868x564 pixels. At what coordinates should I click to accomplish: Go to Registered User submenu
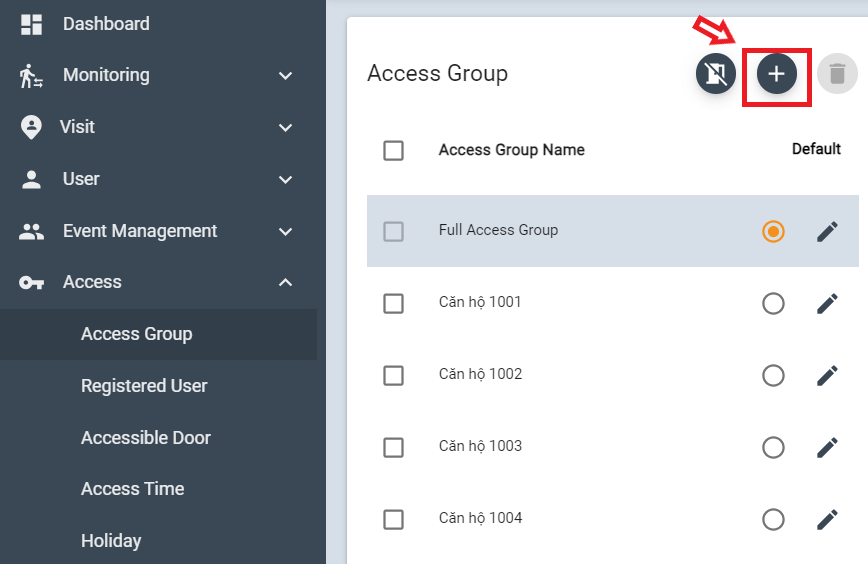(144, 386)
